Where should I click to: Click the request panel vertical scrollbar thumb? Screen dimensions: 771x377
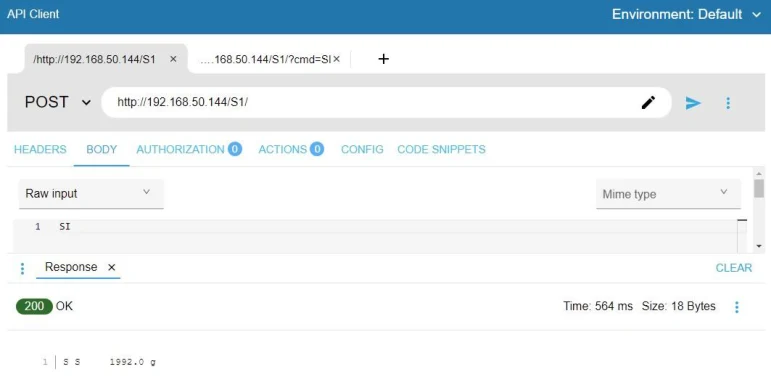tap(759, 188)
